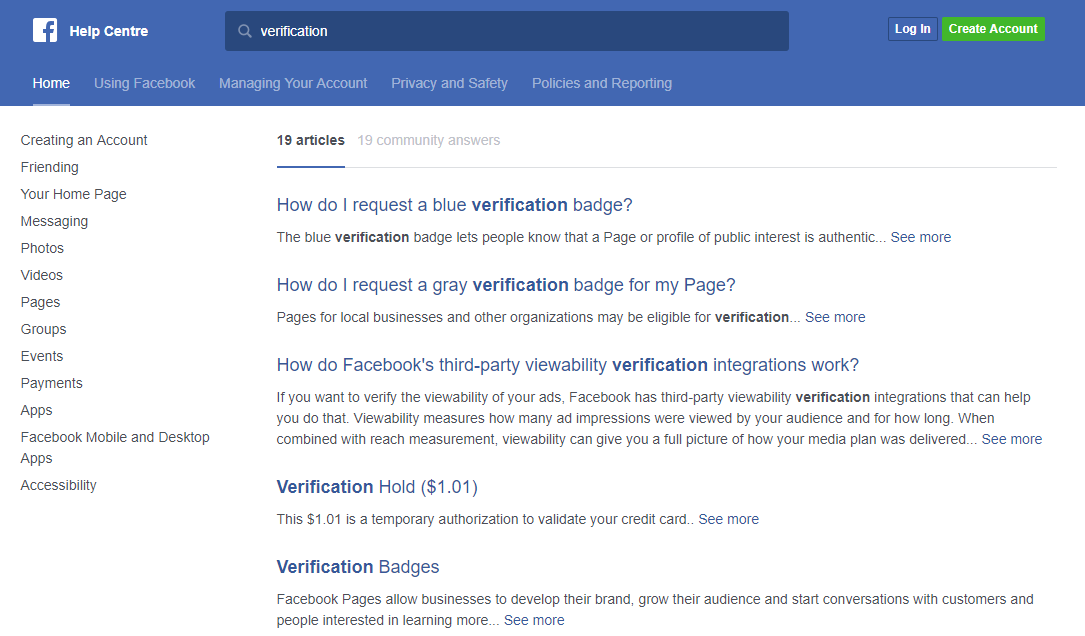Open Creating an Account sidebar topic
The width and height of the screenshot is (1085, 636).
[x=84, y=140]
